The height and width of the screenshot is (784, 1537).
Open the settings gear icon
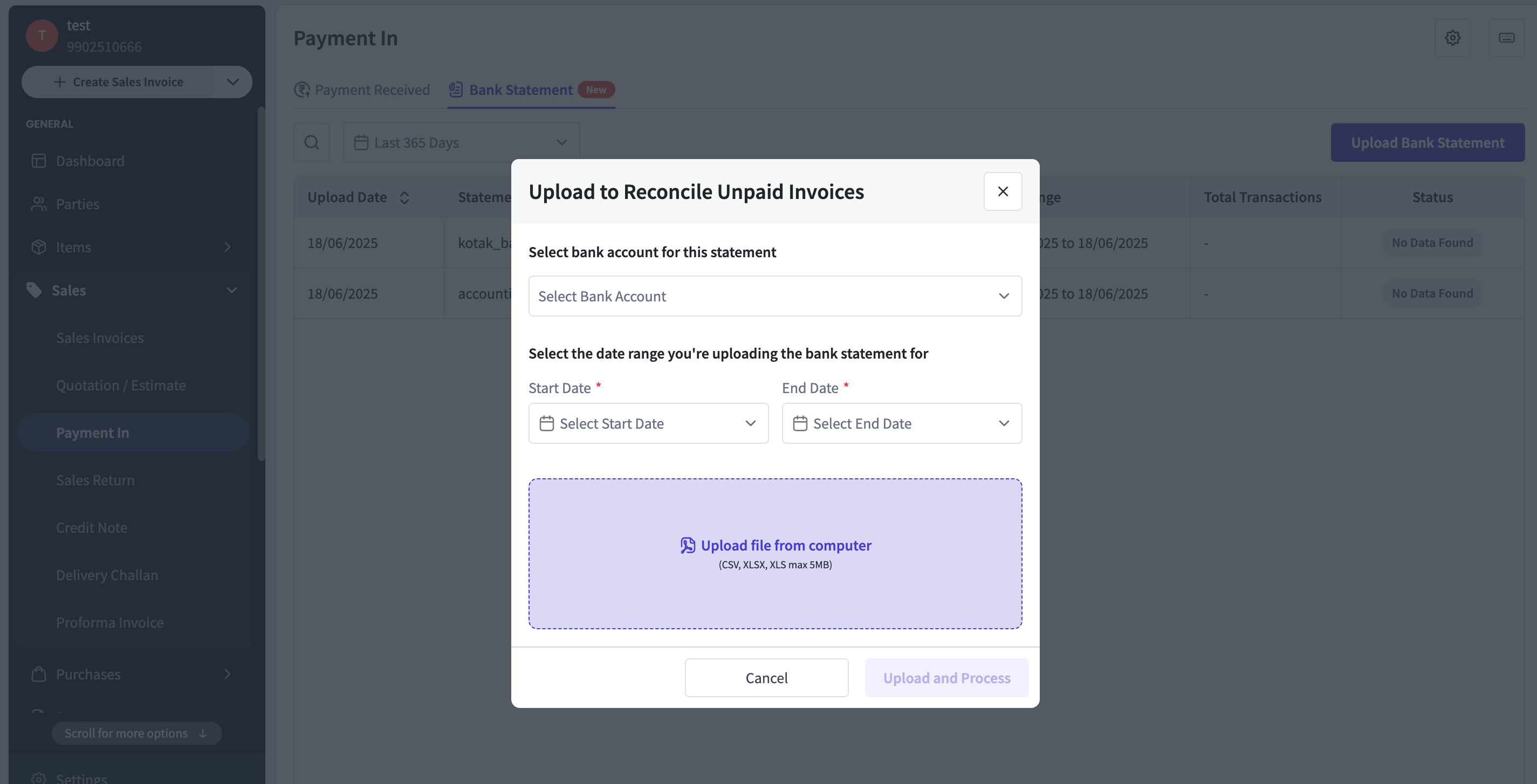point(1452,38)
